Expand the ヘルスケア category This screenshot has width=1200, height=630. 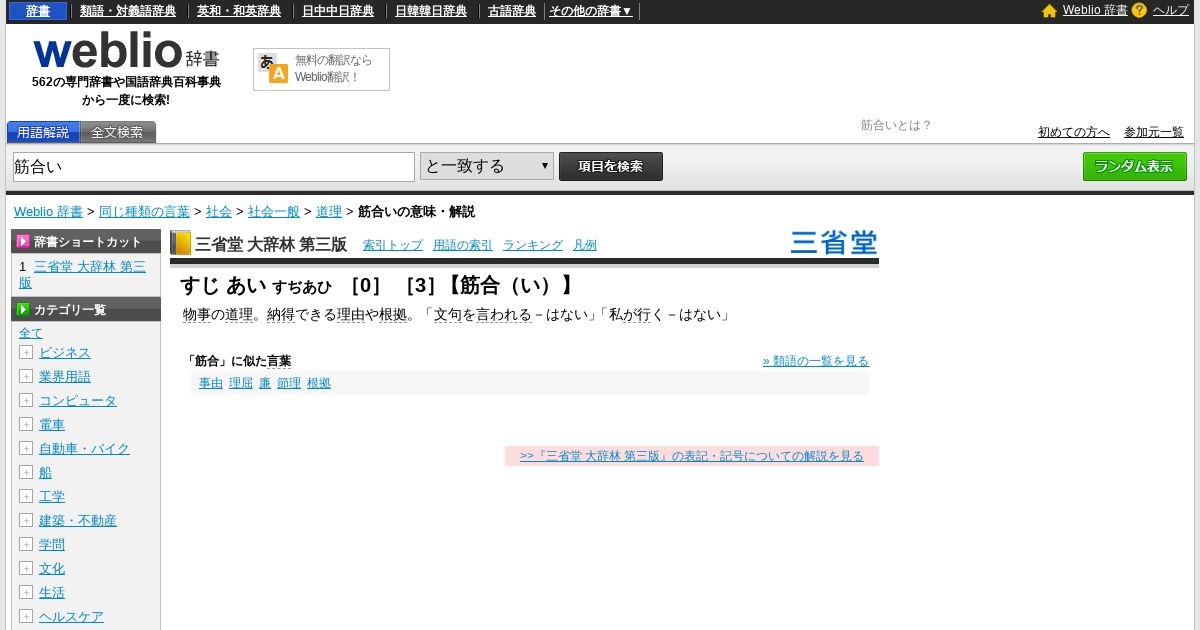[26, 616]
